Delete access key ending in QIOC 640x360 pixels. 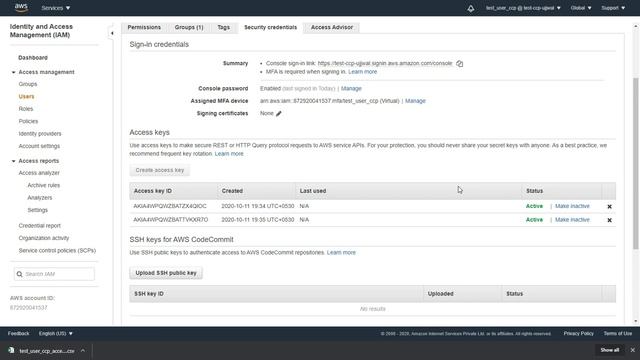tap(609, 207)
